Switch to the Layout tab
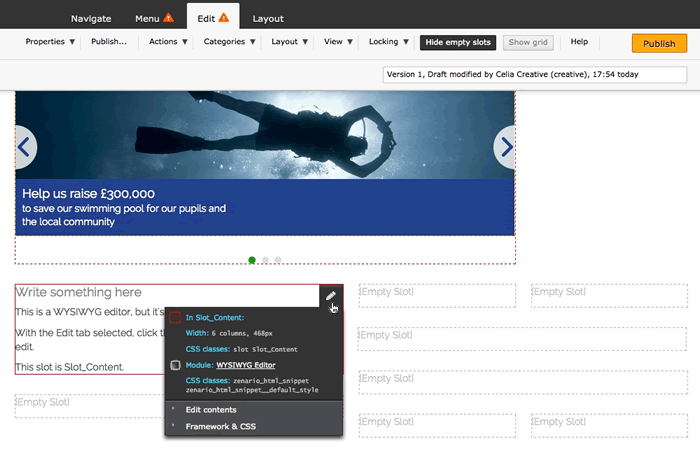This screenshot has width=700, height=458. (267, 18)
